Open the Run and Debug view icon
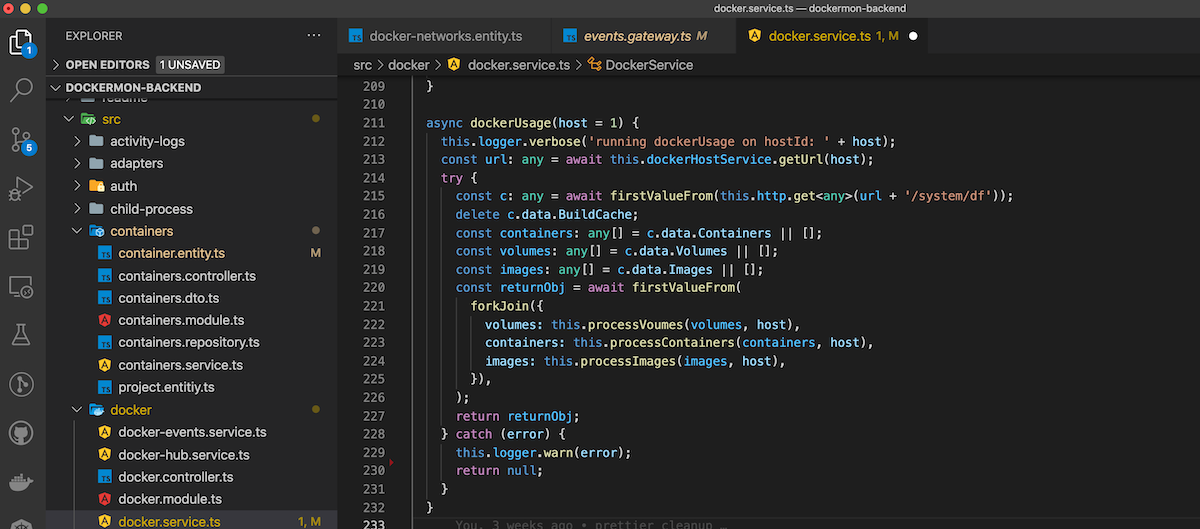This screenshot has height=529, width=1200. pos(21,188)
